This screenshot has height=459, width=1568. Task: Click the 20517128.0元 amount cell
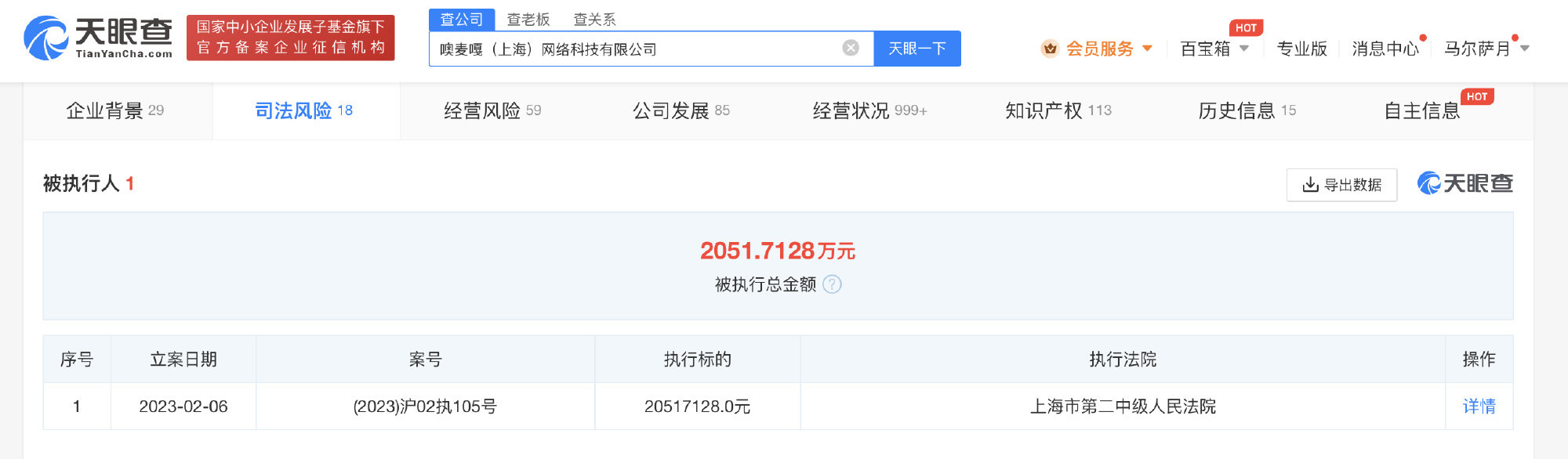click(698, 407)
